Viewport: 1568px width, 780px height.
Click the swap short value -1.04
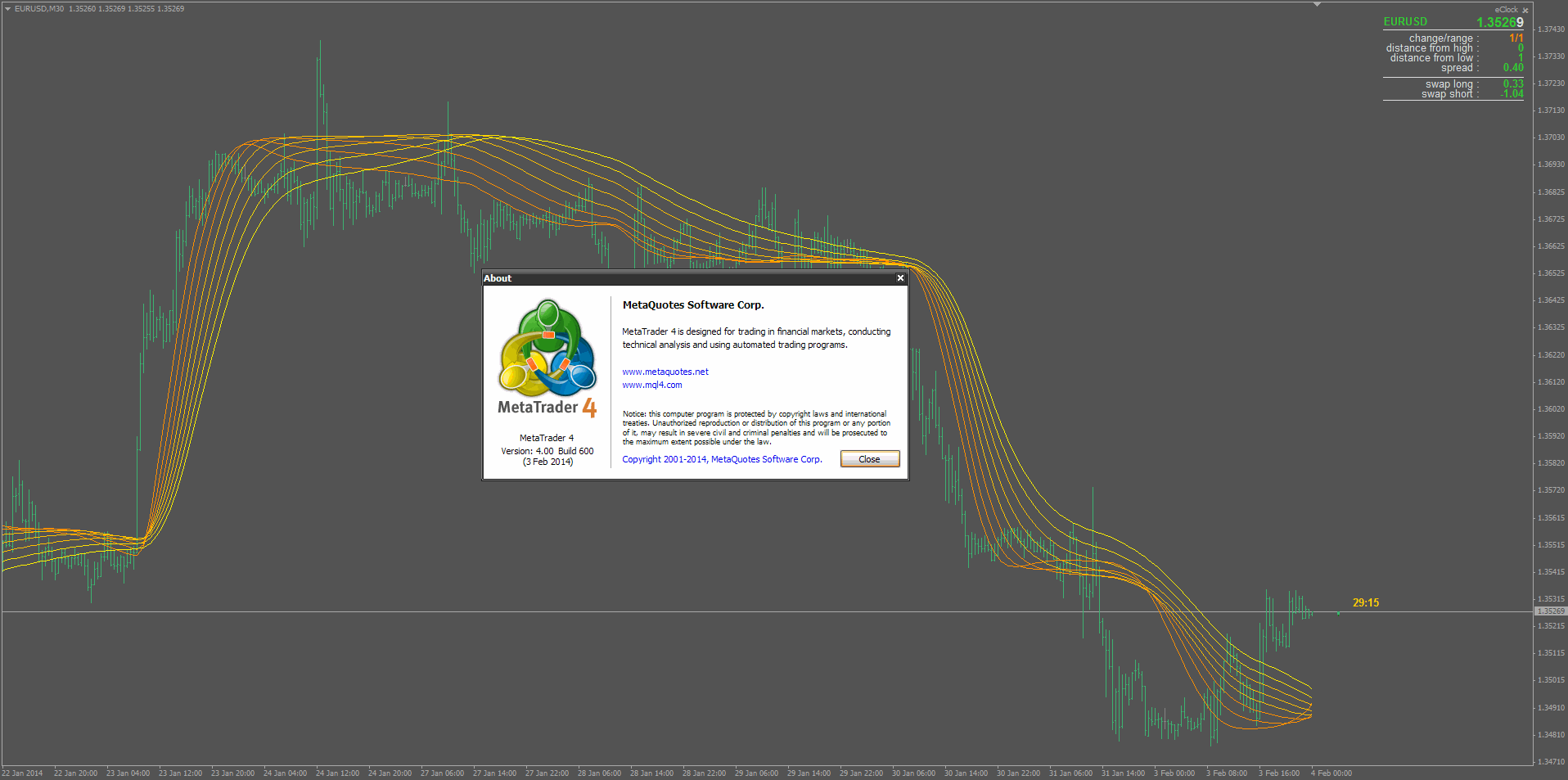pyautogui.click(x=1512, y=94)
